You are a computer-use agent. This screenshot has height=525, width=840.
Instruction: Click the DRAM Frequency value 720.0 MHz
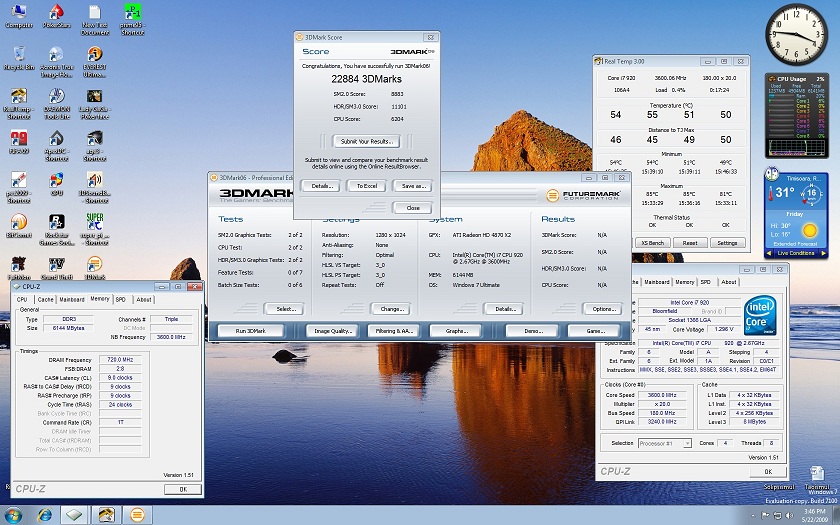[x=120, y=360]
